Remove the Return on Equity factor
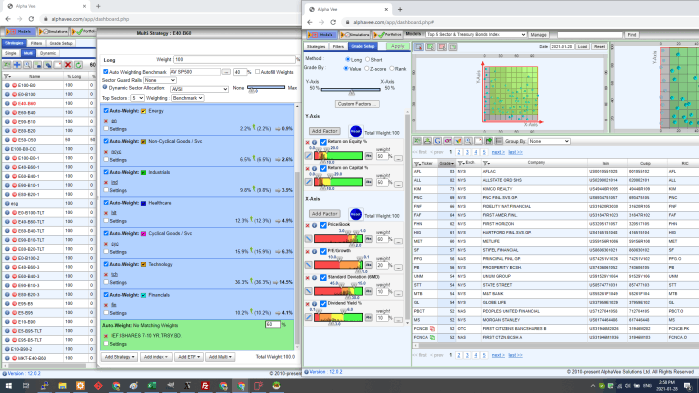Viewport: 699px width, 393px height. tap(308, 143)
